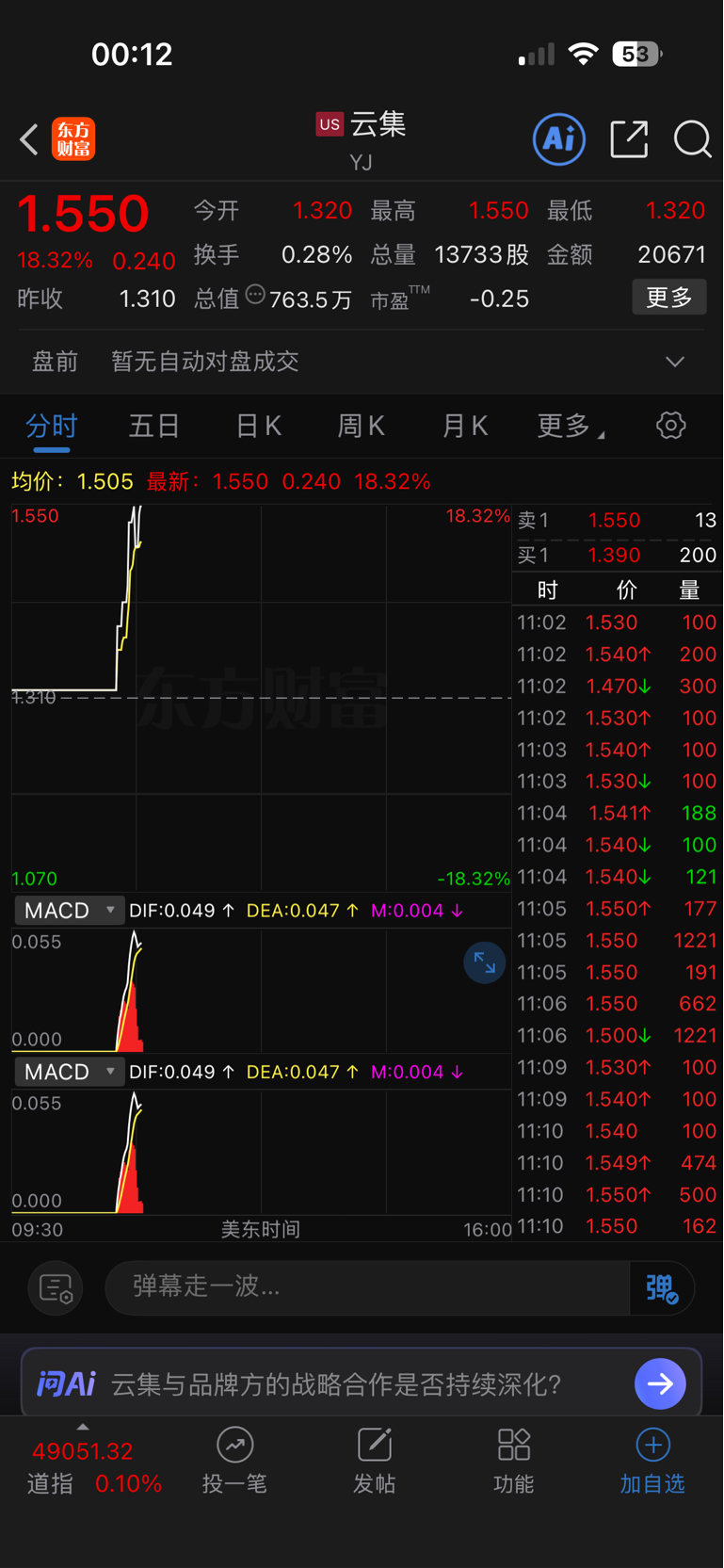This screenshot has width=724, height=1568.
Task: Open the 东方财富 logo icon
Action: point(73,139)
